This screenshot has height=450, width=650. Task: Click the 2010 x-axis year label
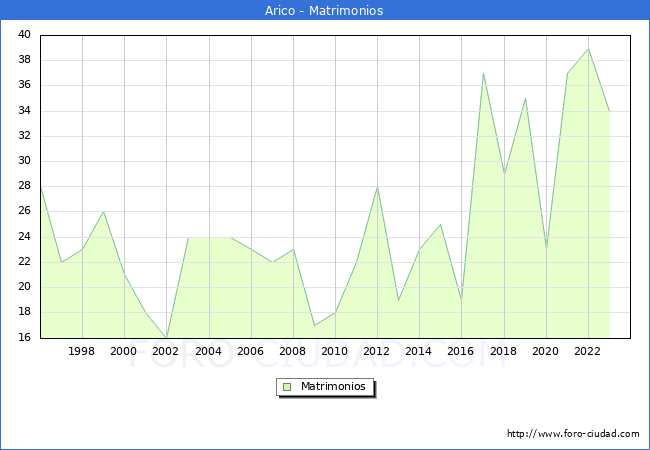point(334,352)
